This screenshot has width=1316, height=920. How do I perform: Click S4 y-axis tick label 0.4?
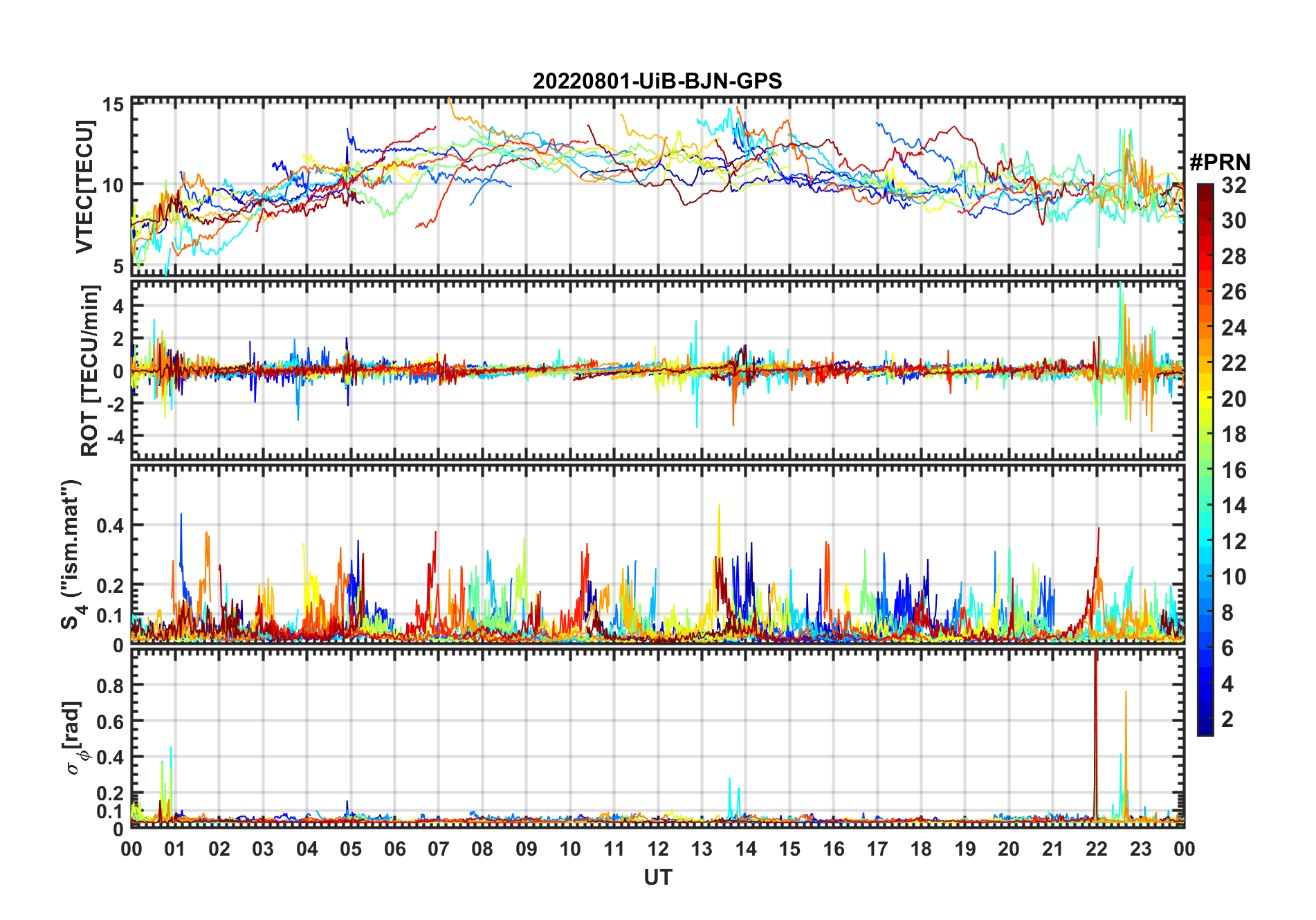click(110, 526)
